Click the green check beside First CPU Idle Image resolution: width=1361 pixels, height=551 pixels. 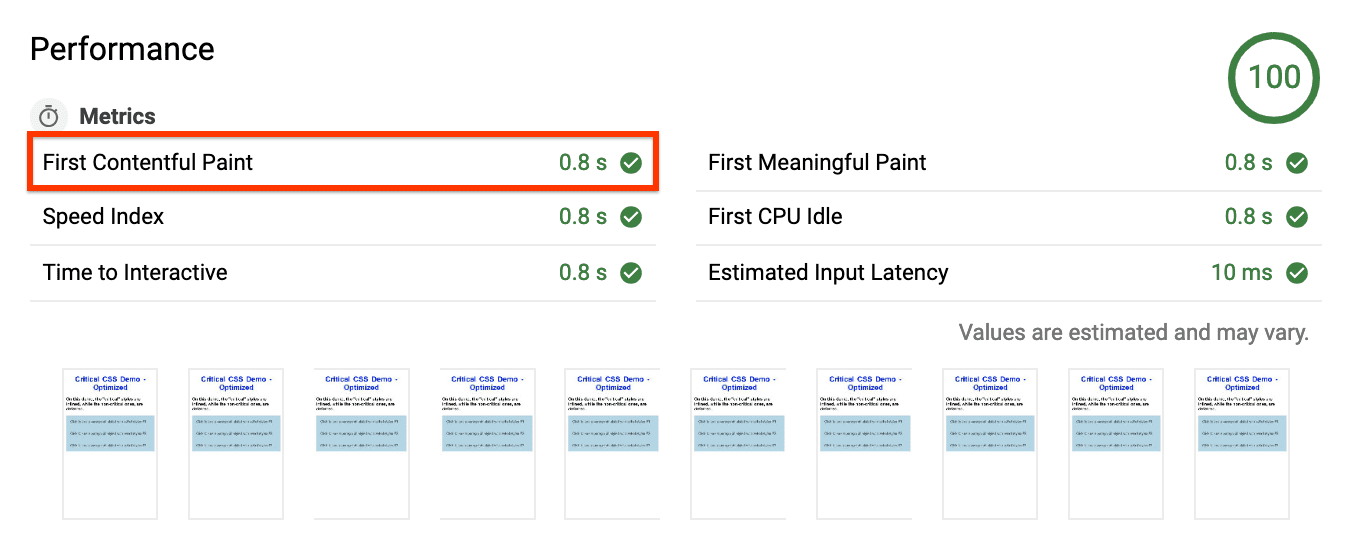1297,217
